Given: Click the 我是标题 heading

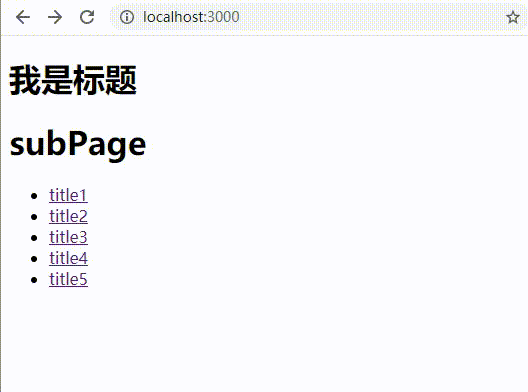Looking at the screenshot, I should [x=73, y=80].
